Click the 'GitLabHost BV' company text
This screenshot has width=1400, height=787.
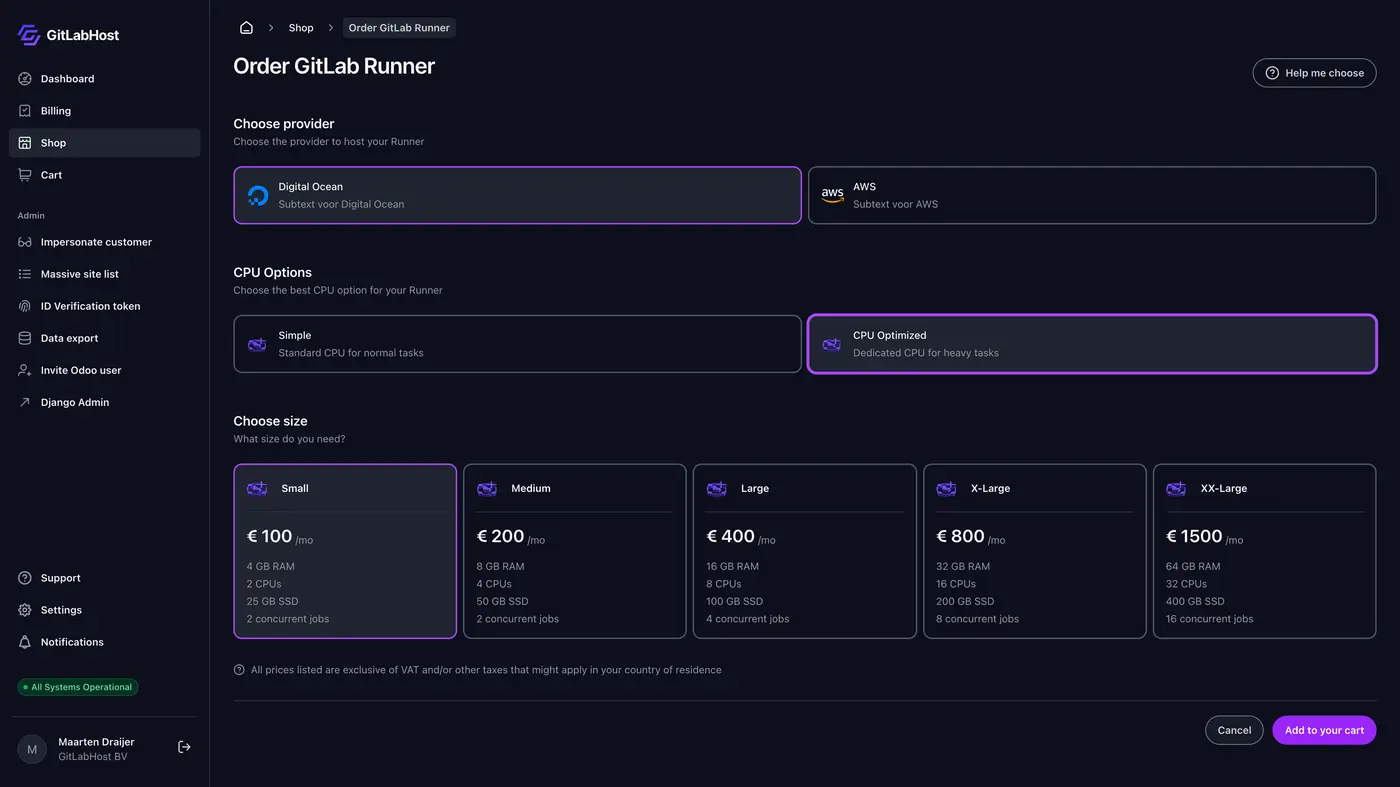93,757
